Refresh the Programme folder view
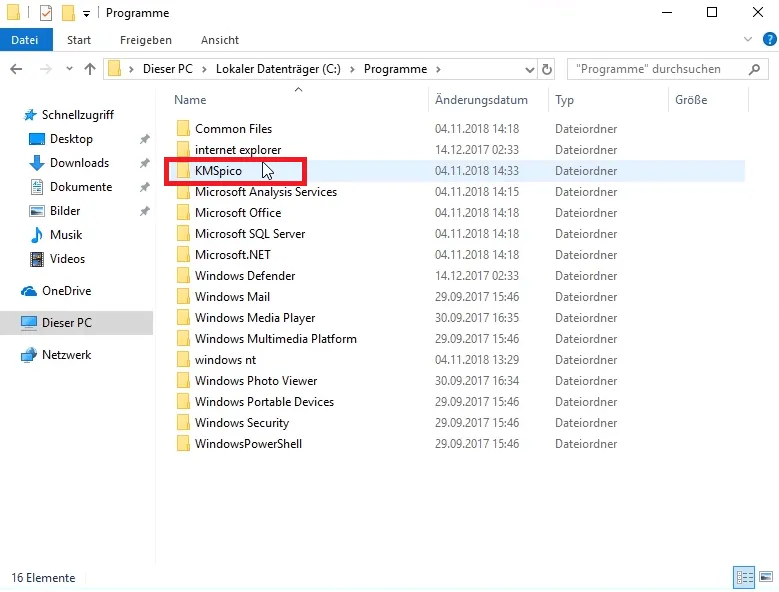The width and height of the screenshot is (779, 592). point(546,69)
